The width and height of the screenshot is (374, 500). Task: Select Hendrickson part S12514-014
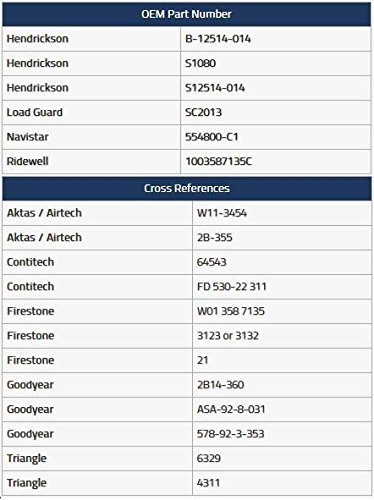215,88
